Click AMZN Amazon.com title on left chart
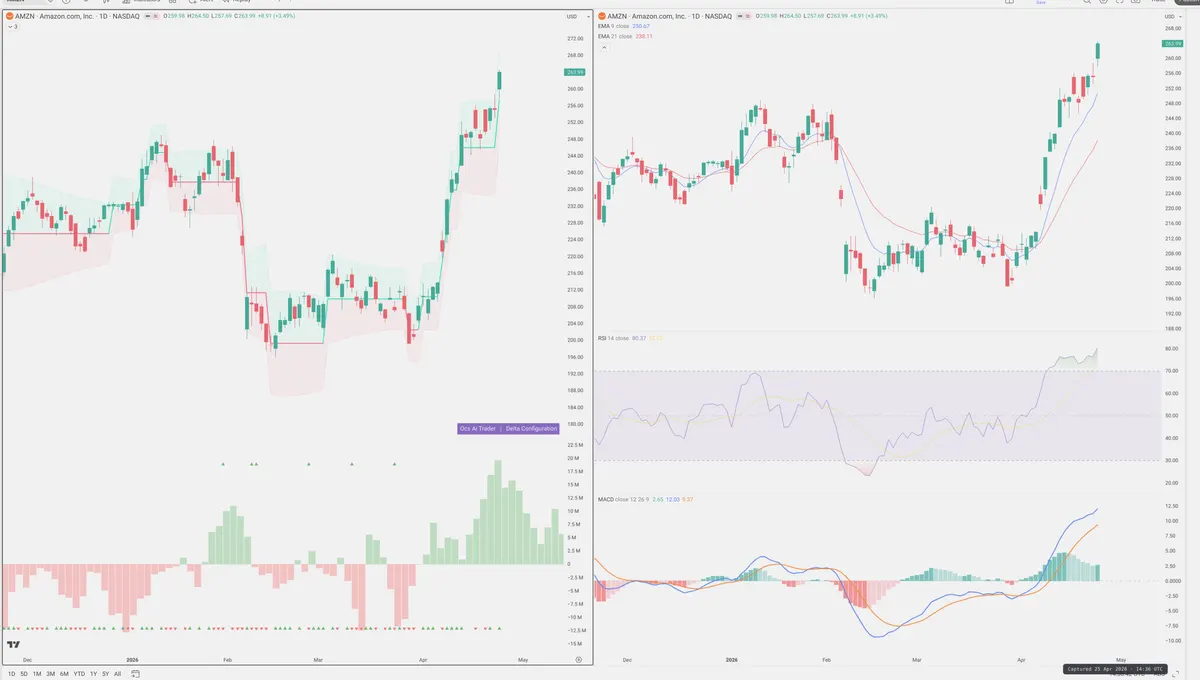Image resolution: width=1200 pixels, height=680 pixels. pos(77,17)
